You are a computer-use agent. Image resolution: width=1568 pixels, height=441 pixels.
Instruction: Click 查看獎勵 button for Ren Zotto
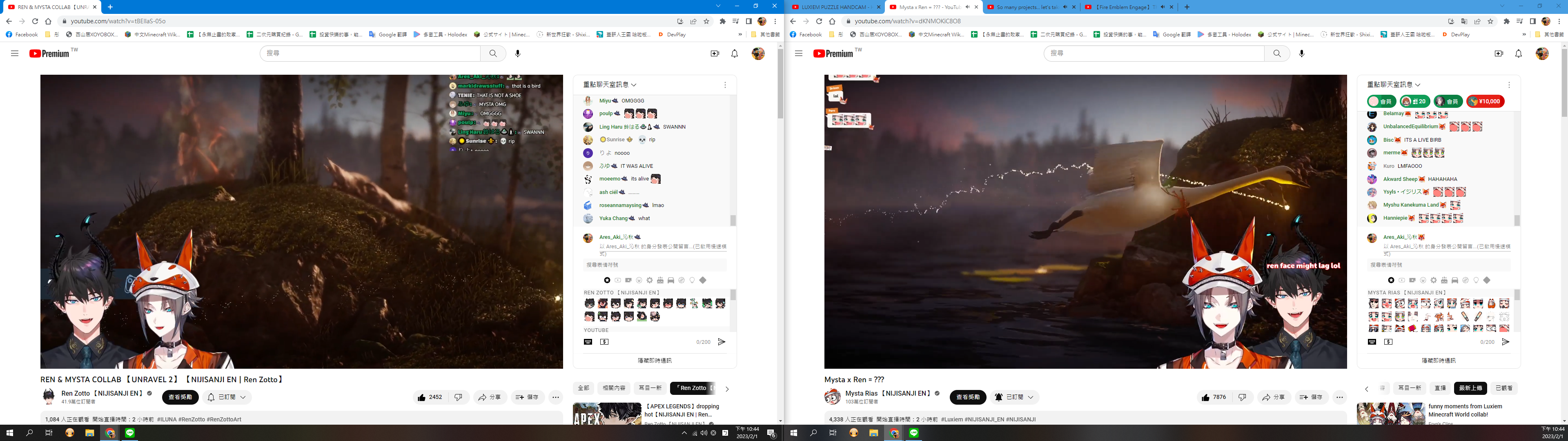point(180,397)
